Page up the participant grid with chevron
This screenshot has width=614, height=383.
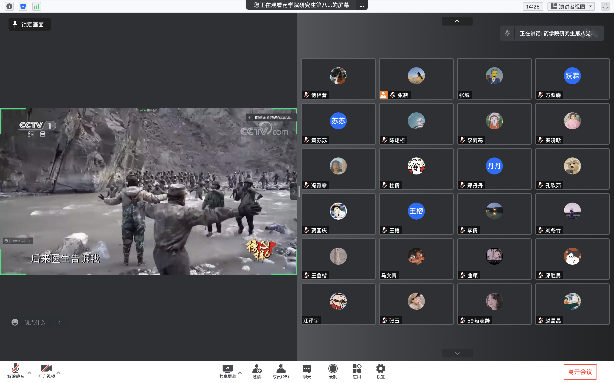pos(457,21)
